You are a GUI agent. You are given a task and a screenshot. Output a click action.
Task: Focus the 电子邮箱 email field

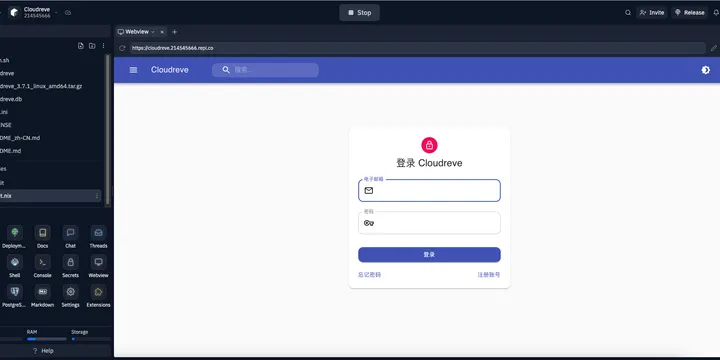[429, 191]
